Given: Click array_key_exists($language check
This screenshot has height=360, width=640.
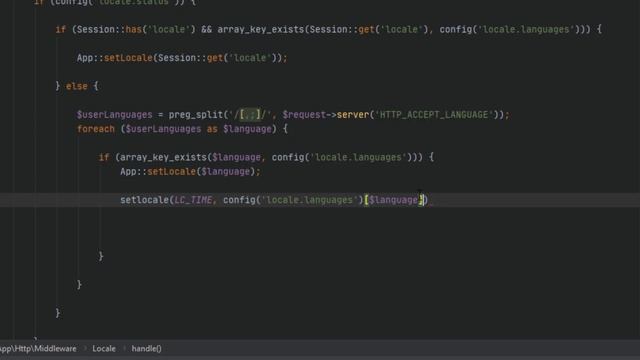Looking at the screenshot, I should tap(191, 158).
